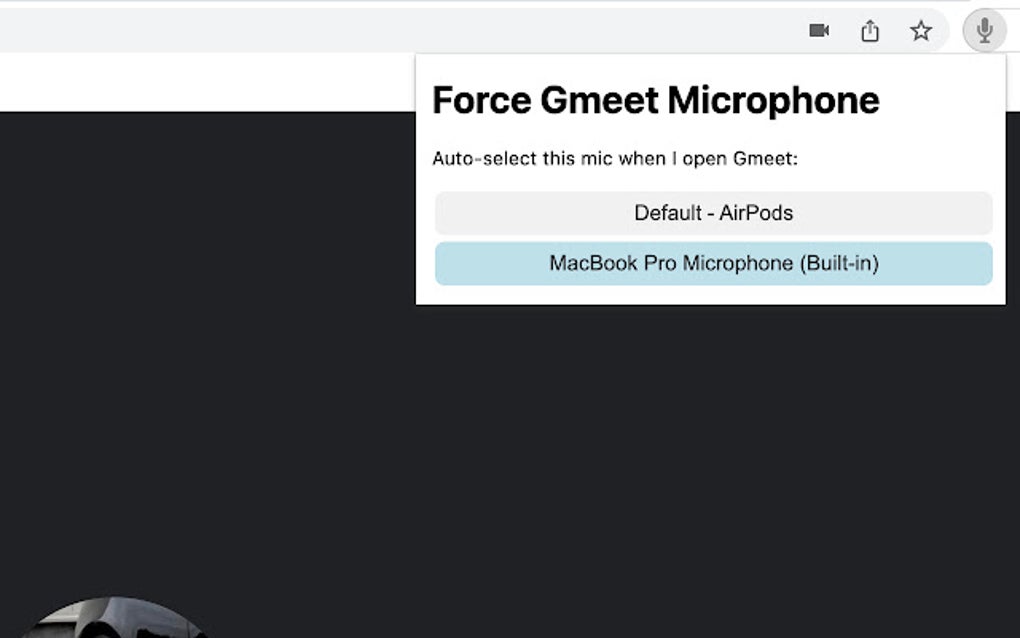Bookmark this page using the star icon
The height and width of the screenshot is (638, 1020).
(920, 31)
